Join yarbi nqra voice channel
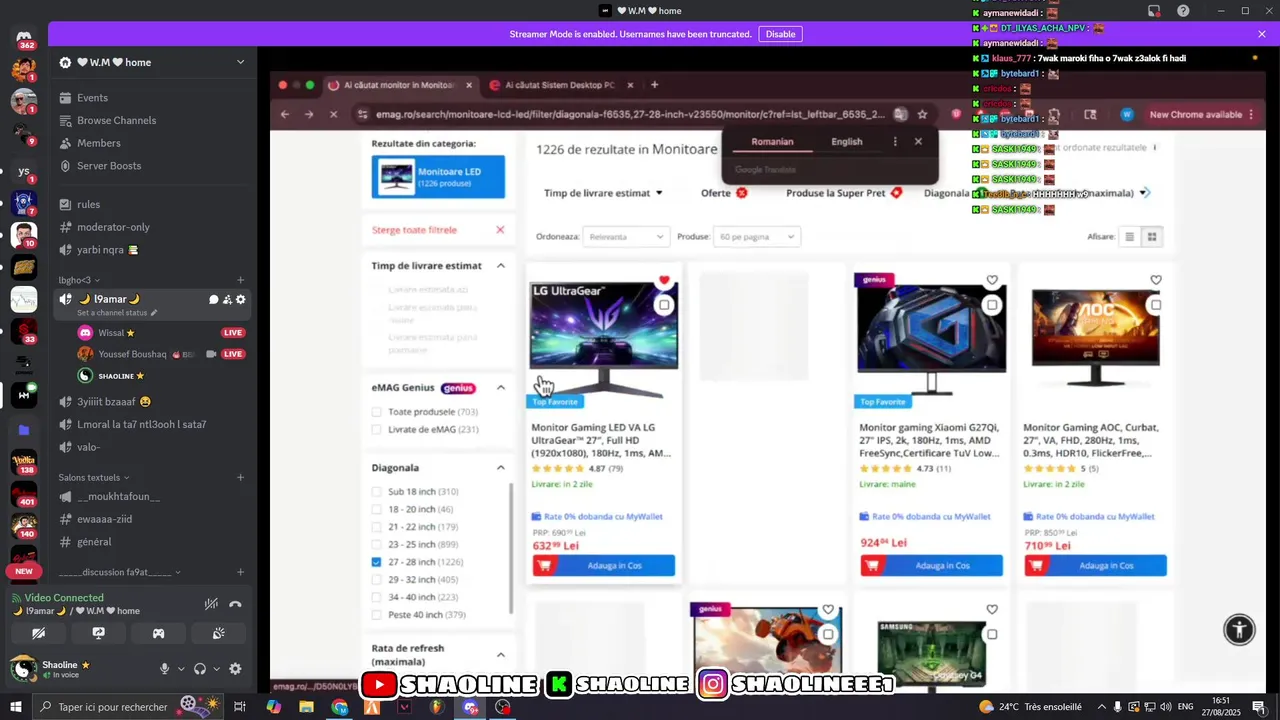The image size is (1280, 720). coord(100,250)
